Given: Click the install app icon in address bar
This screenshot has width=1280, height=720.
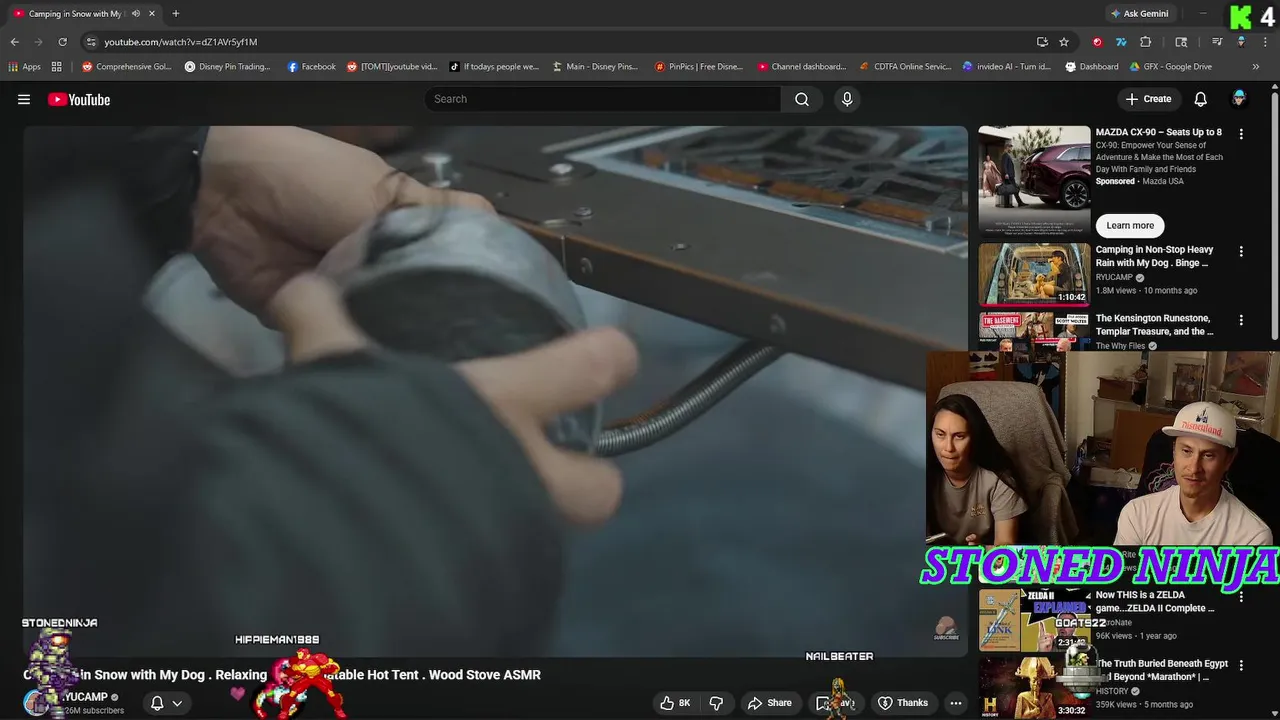Looking at the screenshot, I should pyautogui.click(x=1042, y=42).
